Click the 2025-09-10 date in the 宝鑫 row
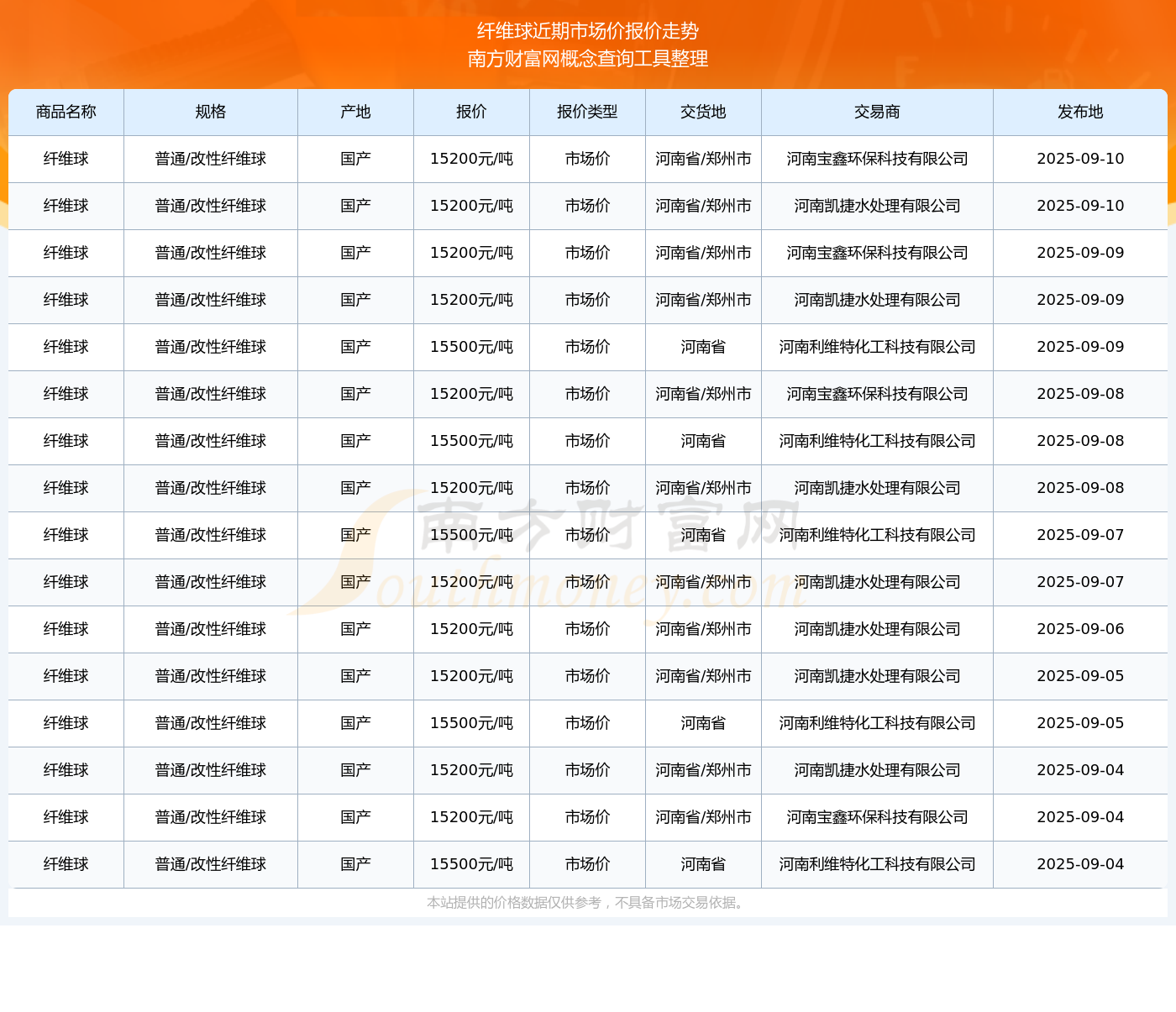Screen dimensions: 1176x1012 pyautogui.click(x=1081, y=159)
